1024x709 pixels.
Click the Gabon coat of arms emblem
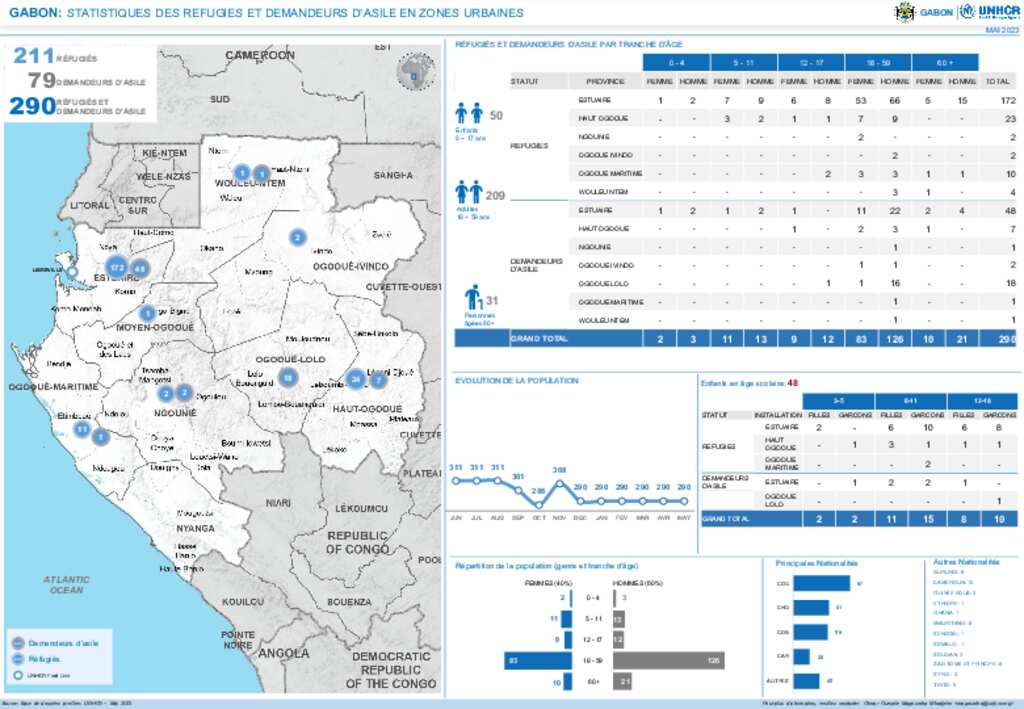904,13
